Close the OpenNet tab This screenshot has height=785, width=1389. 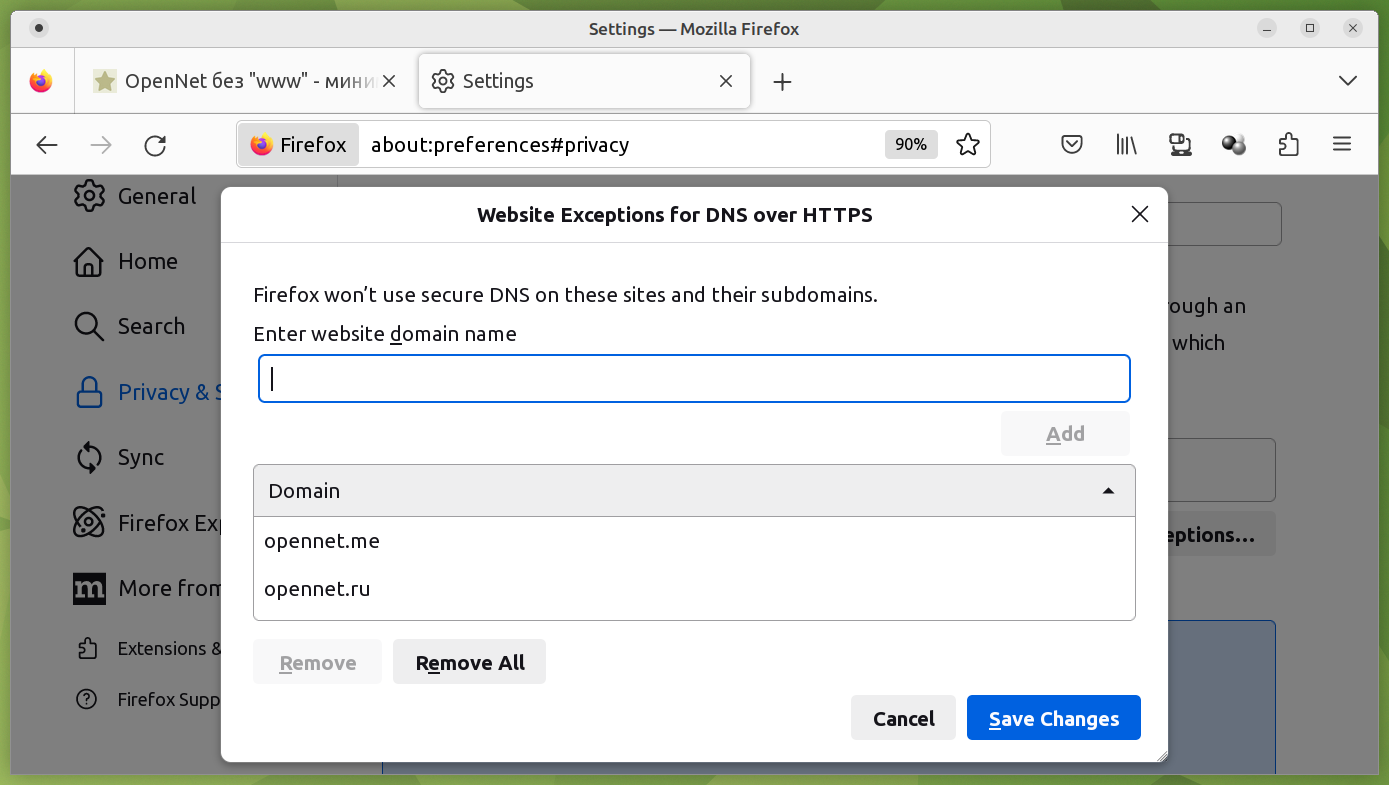(x=389, y=81)
